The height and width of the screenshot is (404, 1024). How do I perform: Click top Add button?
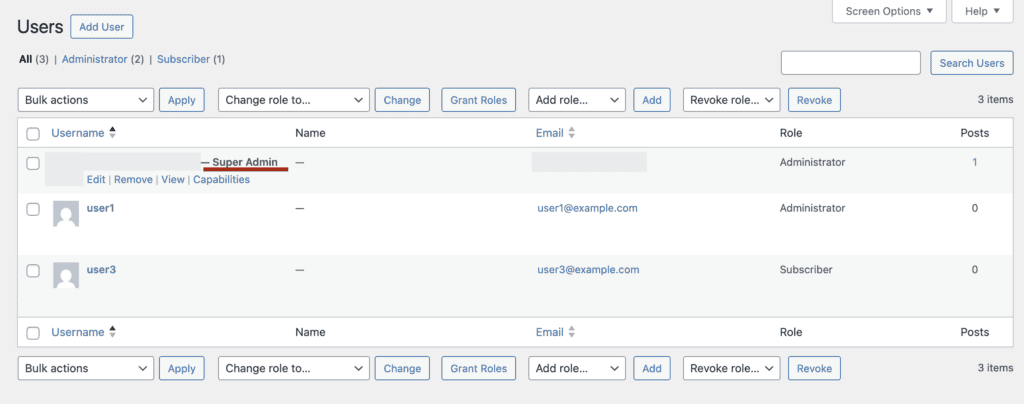pos(652,100)
